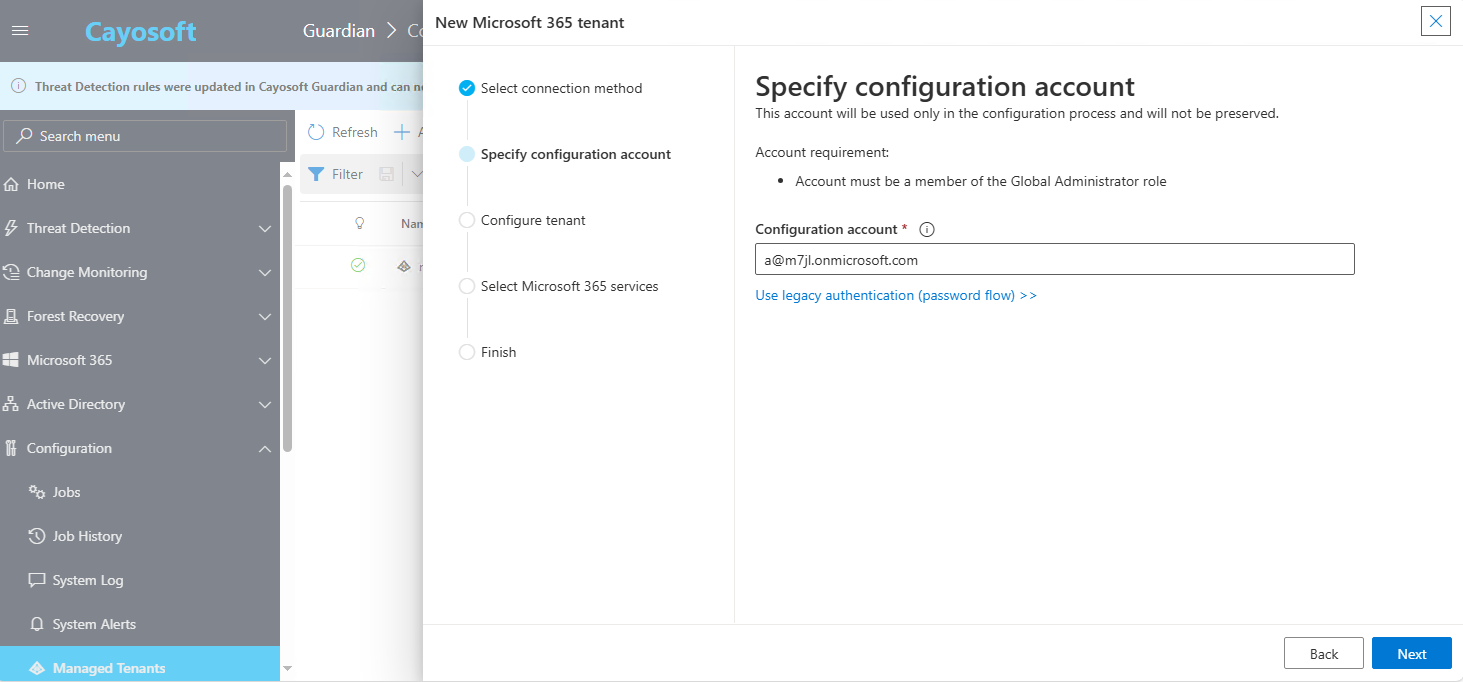Expand the Microsoft 365 chevron
Image resolution: width=1463 pixels, height=682 pixels.
coord(265,361)
